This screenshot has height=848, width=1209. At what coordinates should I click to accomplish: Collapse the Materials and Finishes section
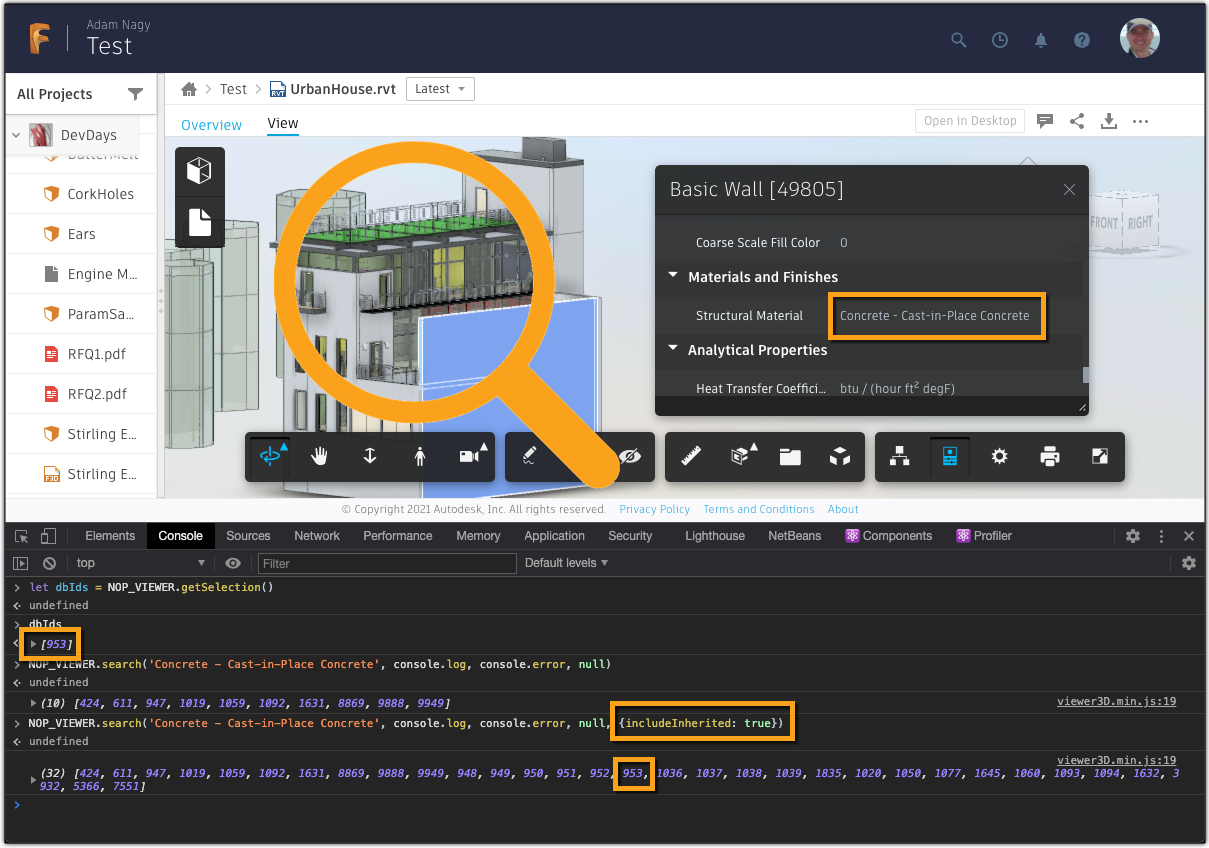(x=673, y=277)
